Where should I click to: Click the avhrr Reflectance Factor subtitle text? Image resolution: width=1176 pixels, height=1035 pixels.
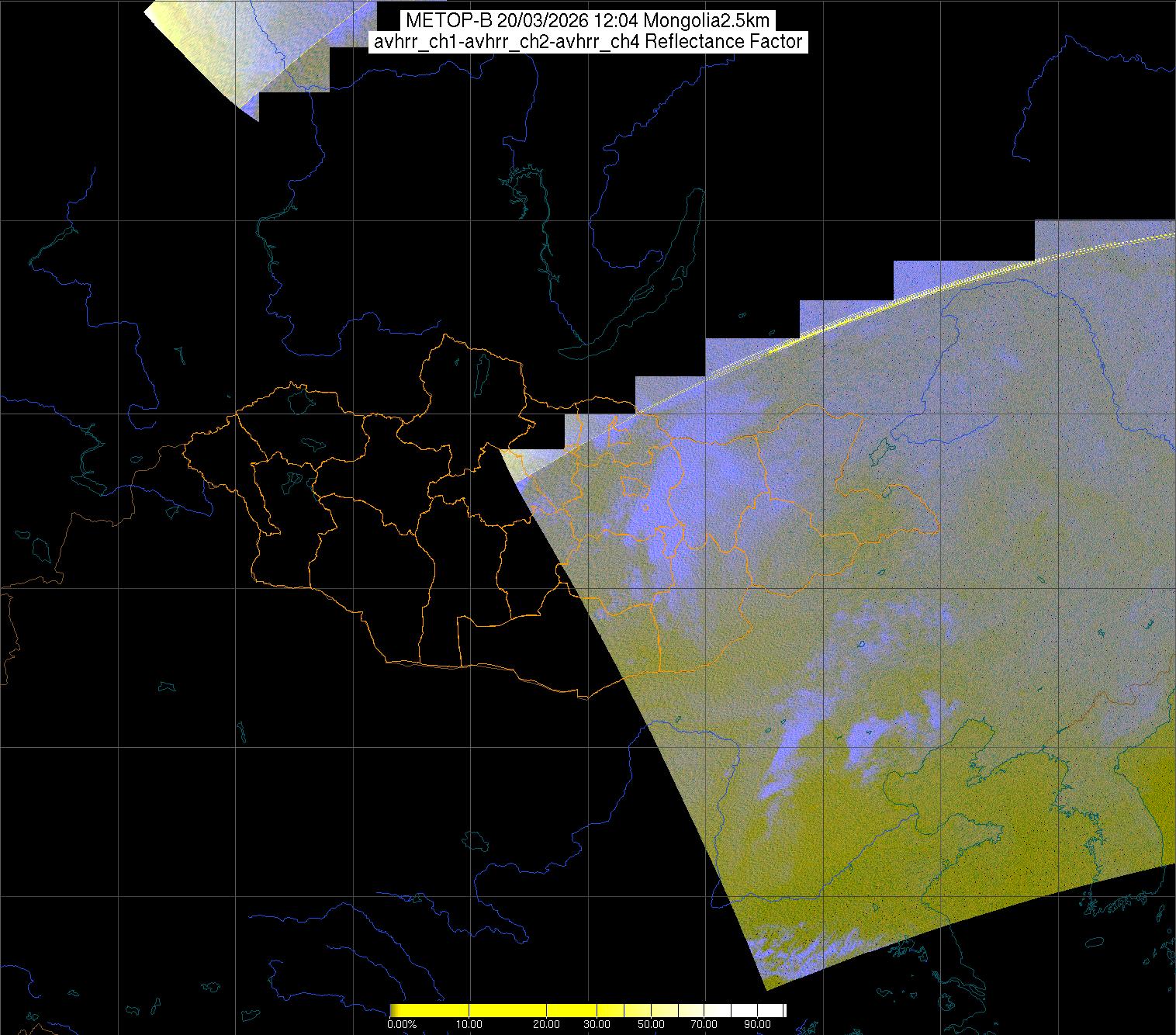click(x=587, y=42)
